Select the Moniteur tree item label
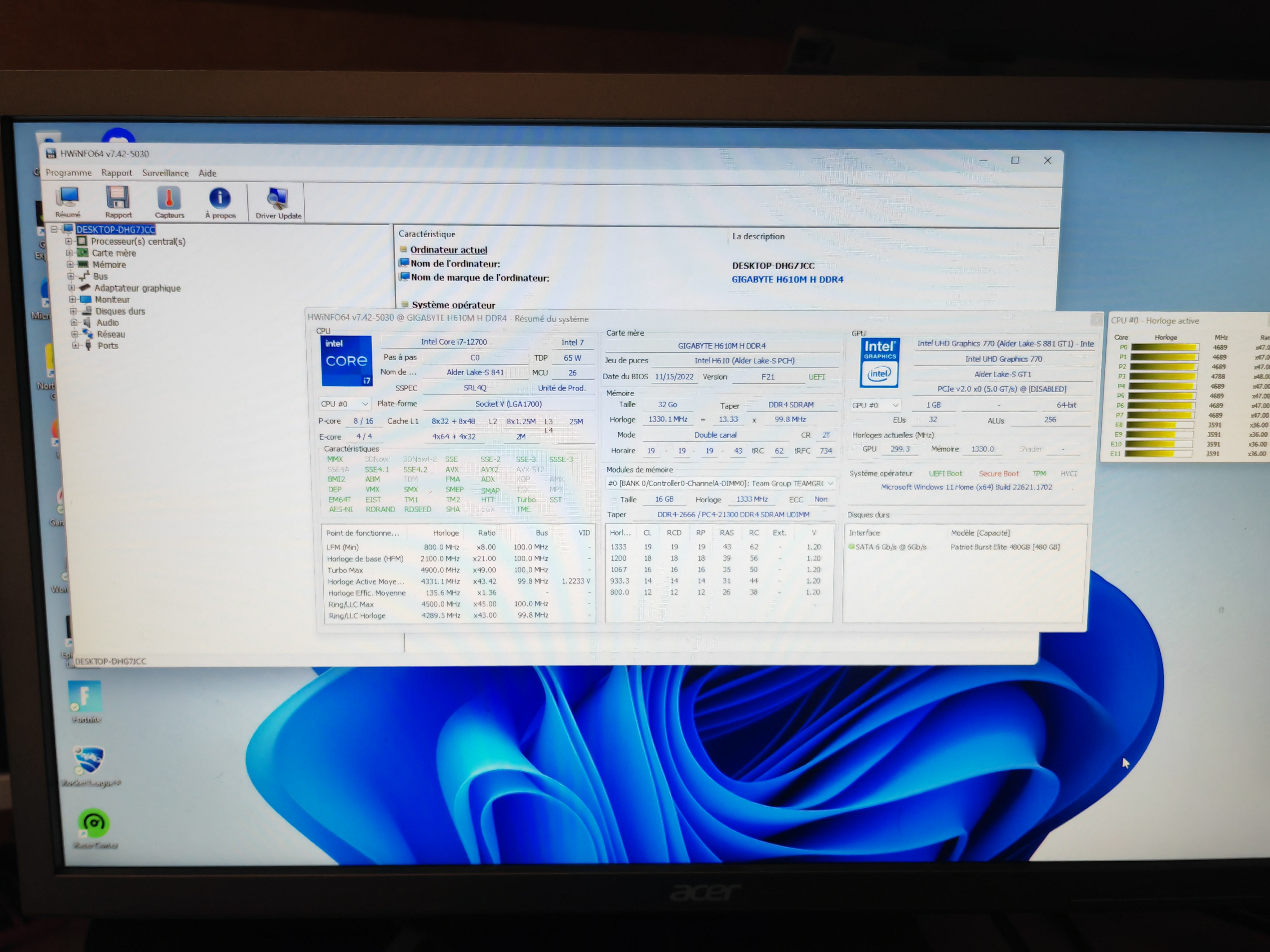Viewport: 1270px width, 952px height. click(x=113, y=300)
